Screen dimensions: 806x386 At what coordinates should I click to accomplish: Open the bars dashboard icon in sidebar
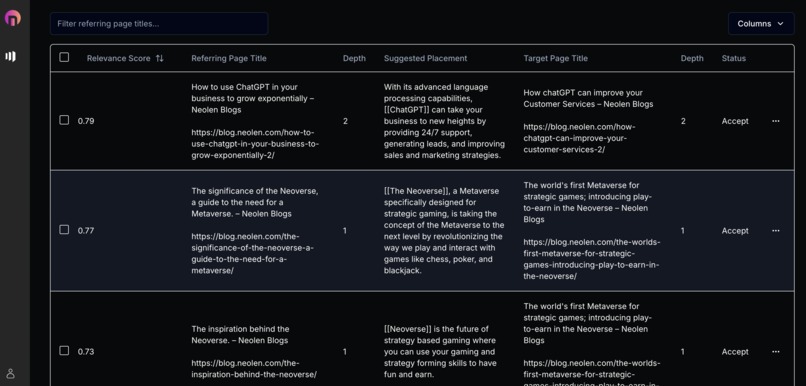10,57
